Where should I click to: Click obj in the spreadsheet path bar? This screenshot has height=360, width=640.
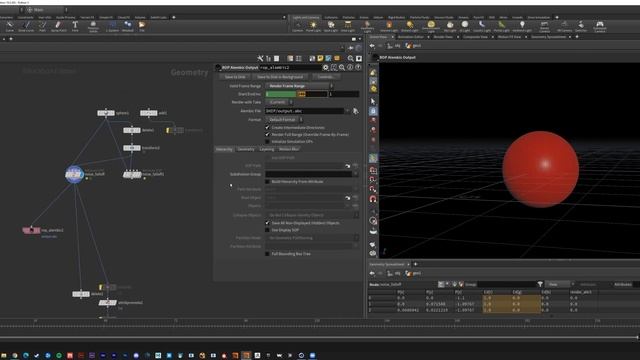click(x=395, y=273)
